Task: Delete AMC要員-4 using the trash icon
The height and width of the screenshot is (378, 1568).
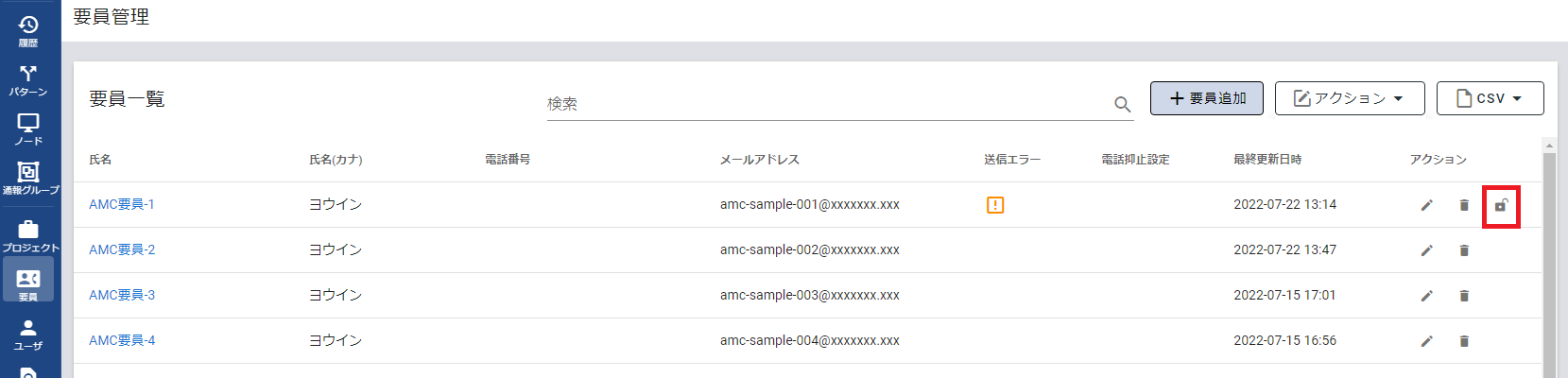Action: (1464, 341)
